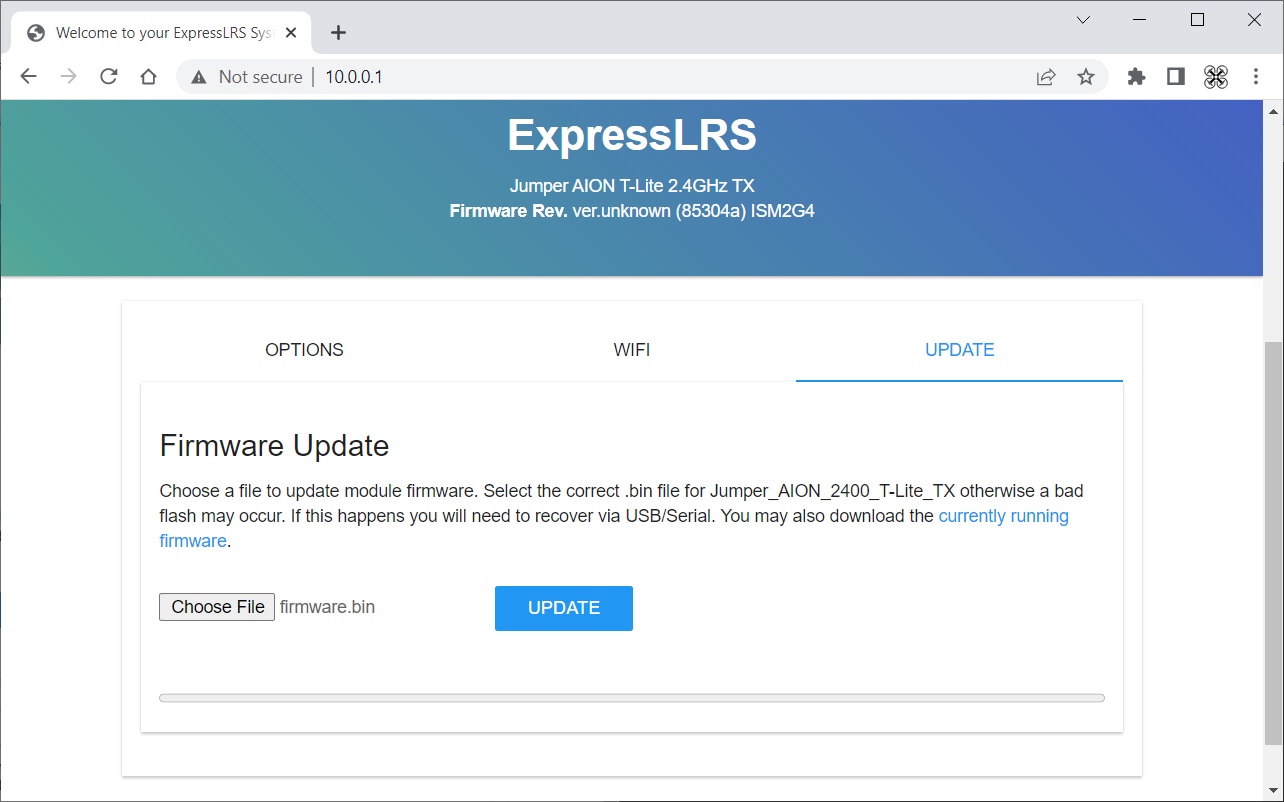The height and width of the screenshot is (802, 1284).
Task: Minimize the browser window
Action: pyautogui.click(x=1140, y=20)
